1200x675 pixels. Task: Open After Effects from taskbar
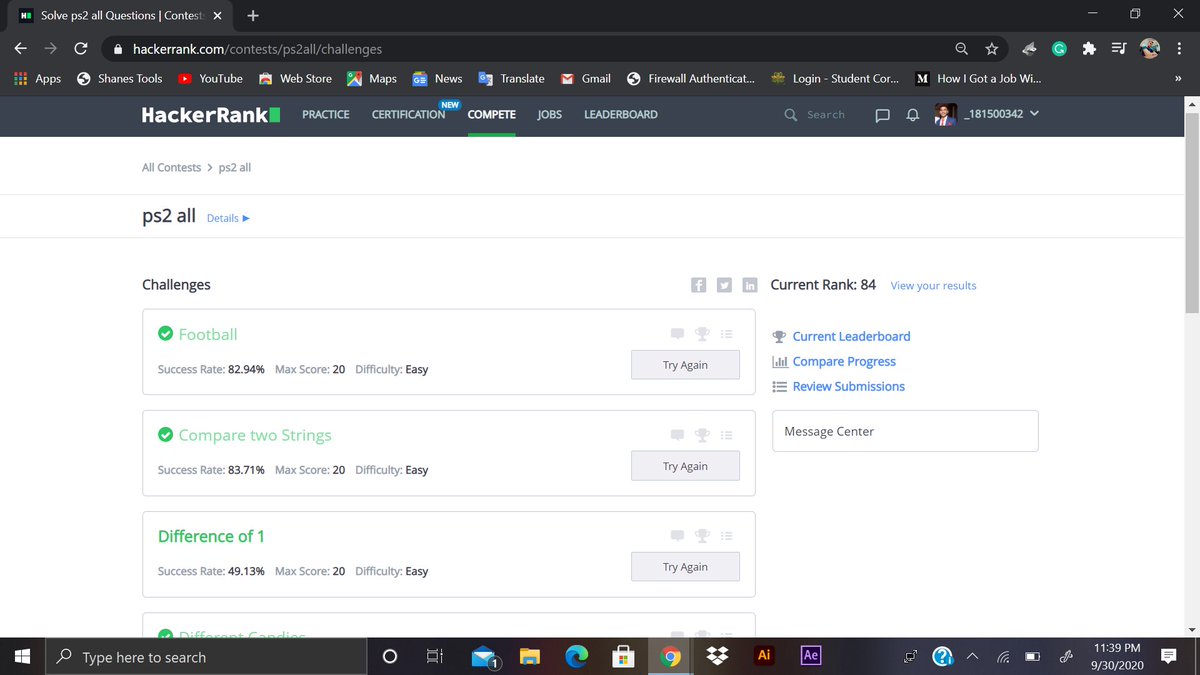point(811,656)
